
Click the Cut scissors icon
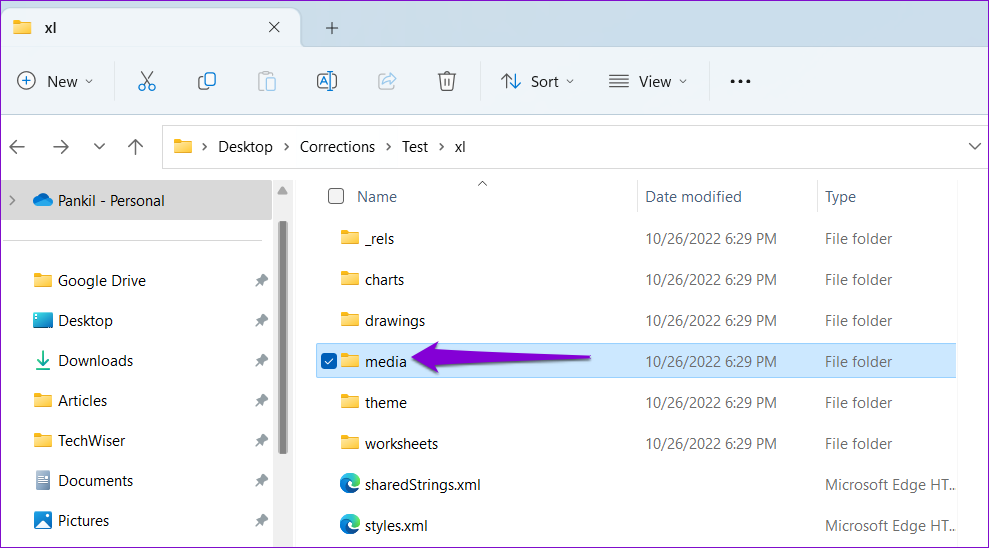pos(147,81)
